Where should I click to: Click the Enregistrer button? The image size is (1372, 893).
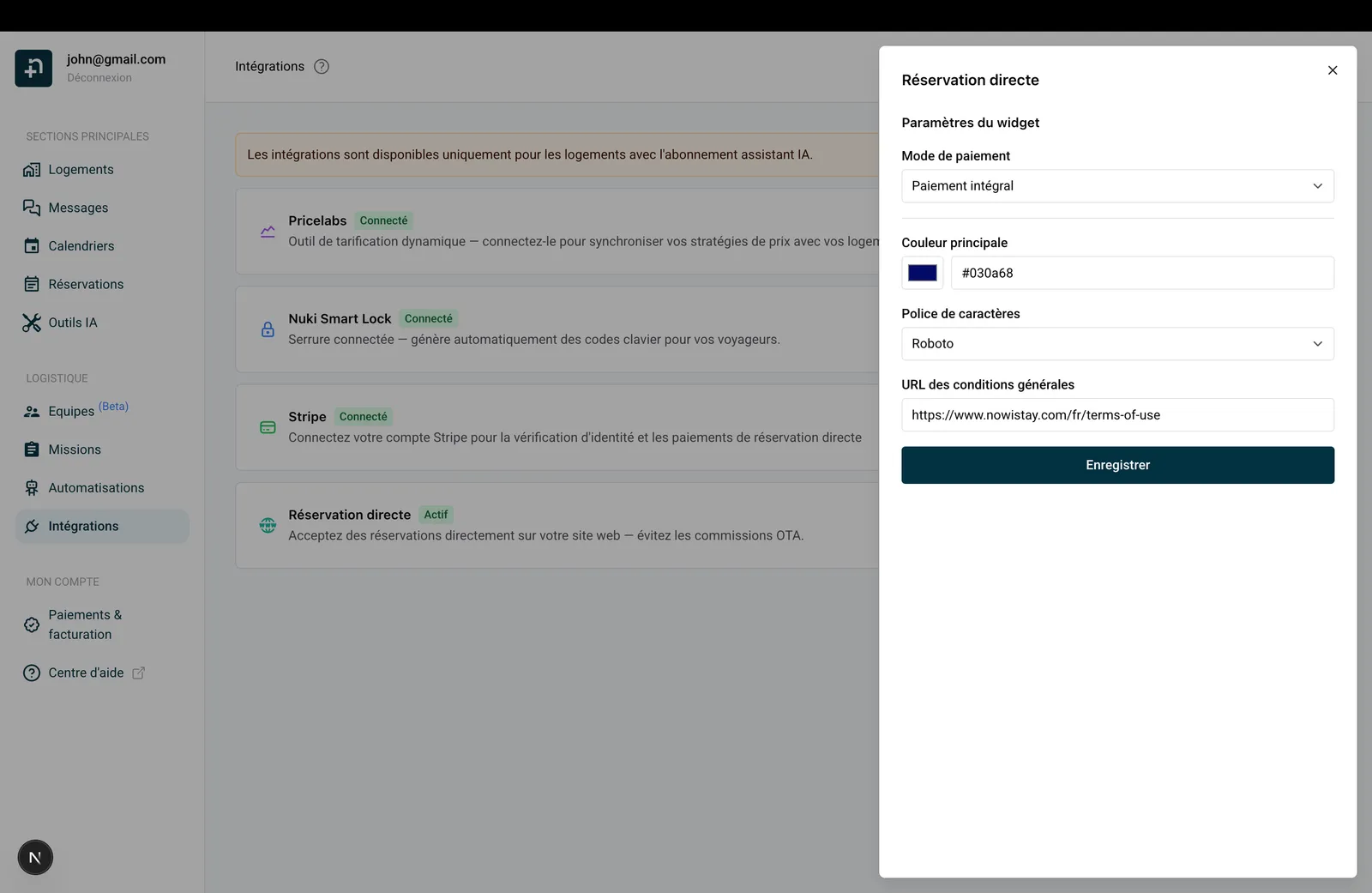1117,465
